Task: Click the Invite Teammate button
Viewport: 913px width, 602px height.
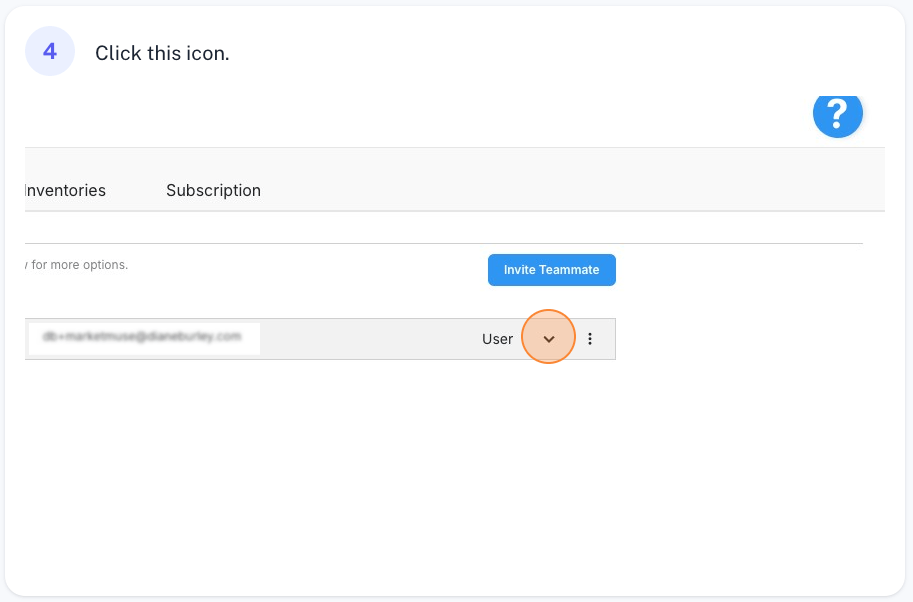Action: click(x=551, y=270)
